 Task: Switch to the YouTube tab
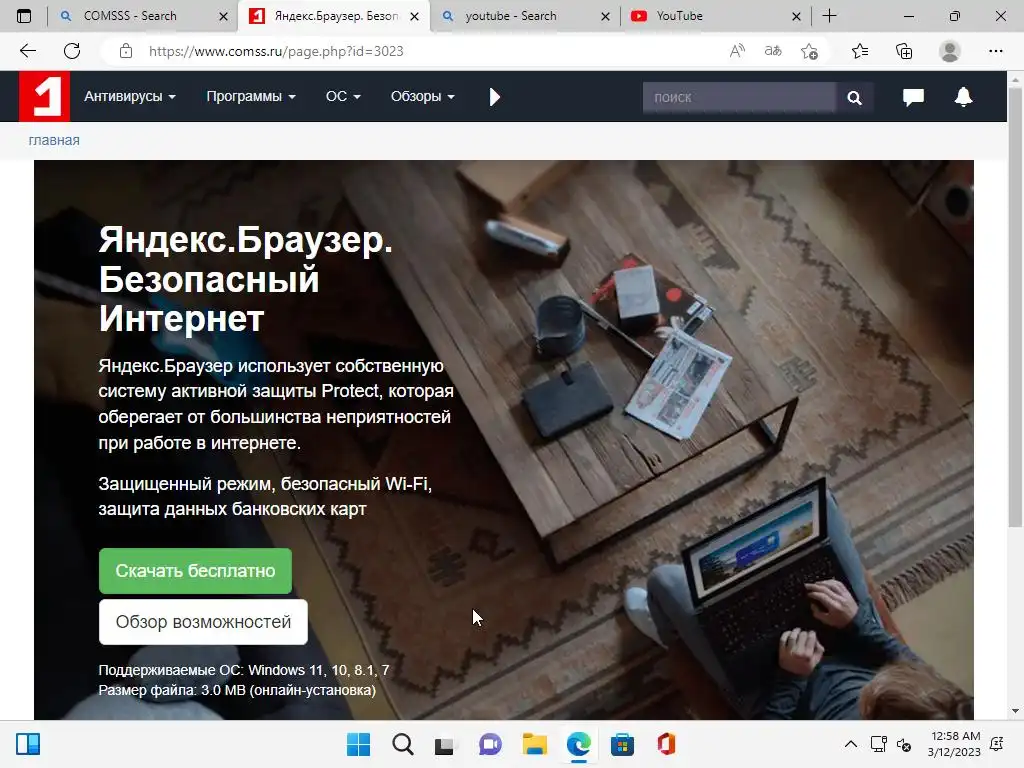point(715,16)
